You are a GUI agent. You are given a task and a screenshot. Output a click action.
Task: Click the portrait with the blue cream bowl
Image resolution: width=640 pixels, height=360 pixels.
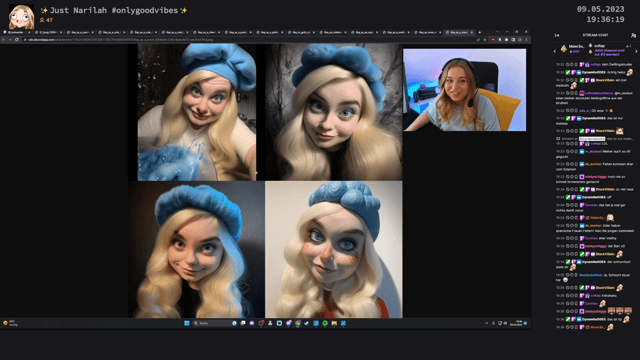197,112
